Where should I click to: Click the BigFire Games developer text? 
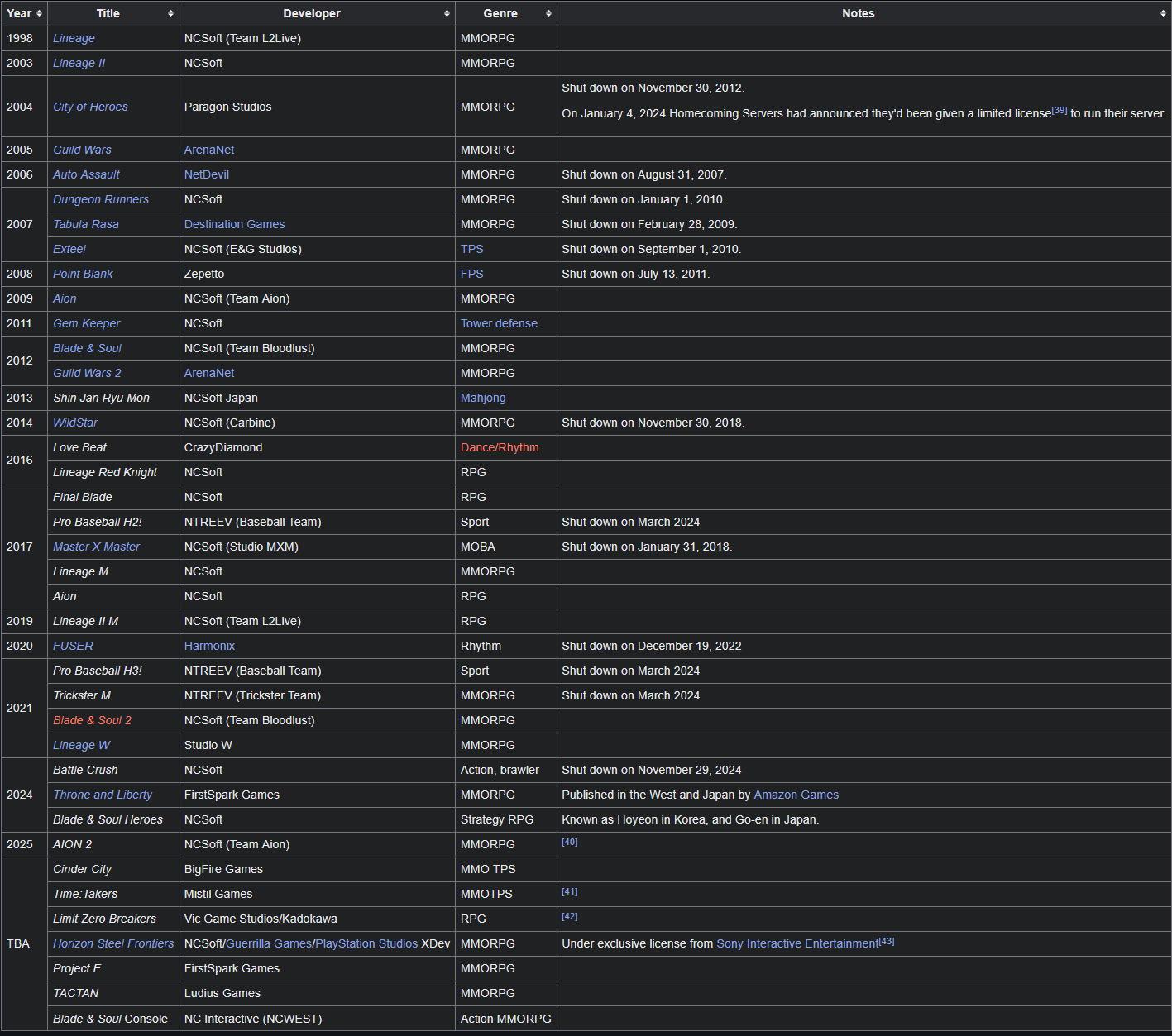[x=223, y=869]
